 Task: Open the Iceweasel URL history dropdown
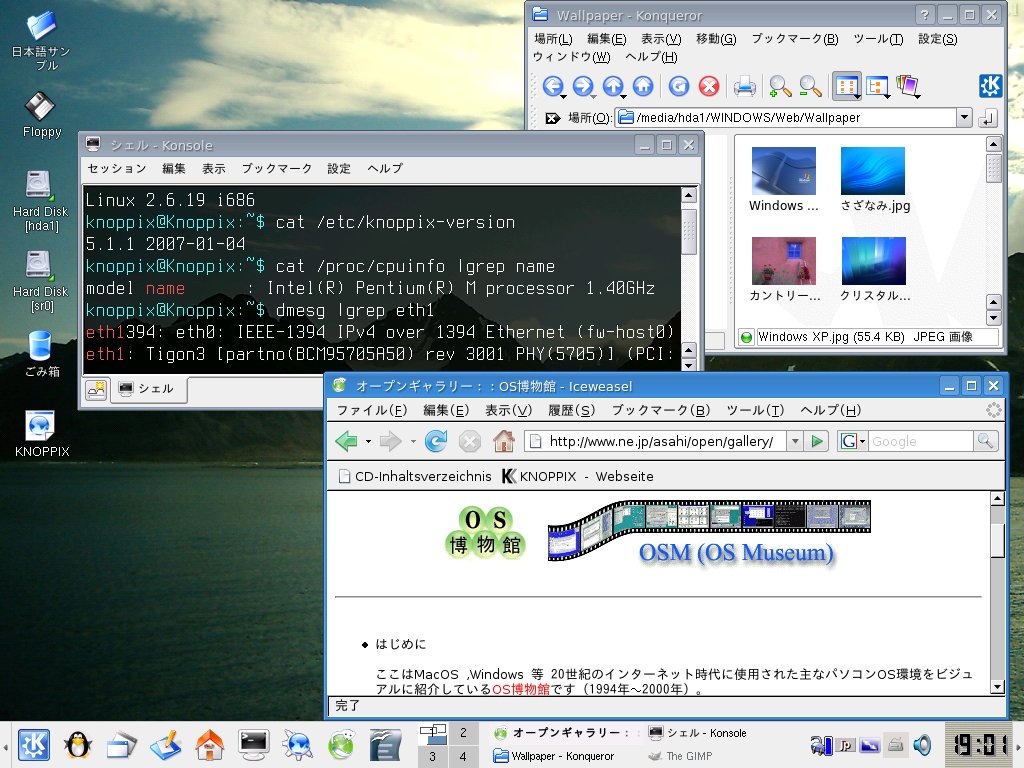(794, 441)
